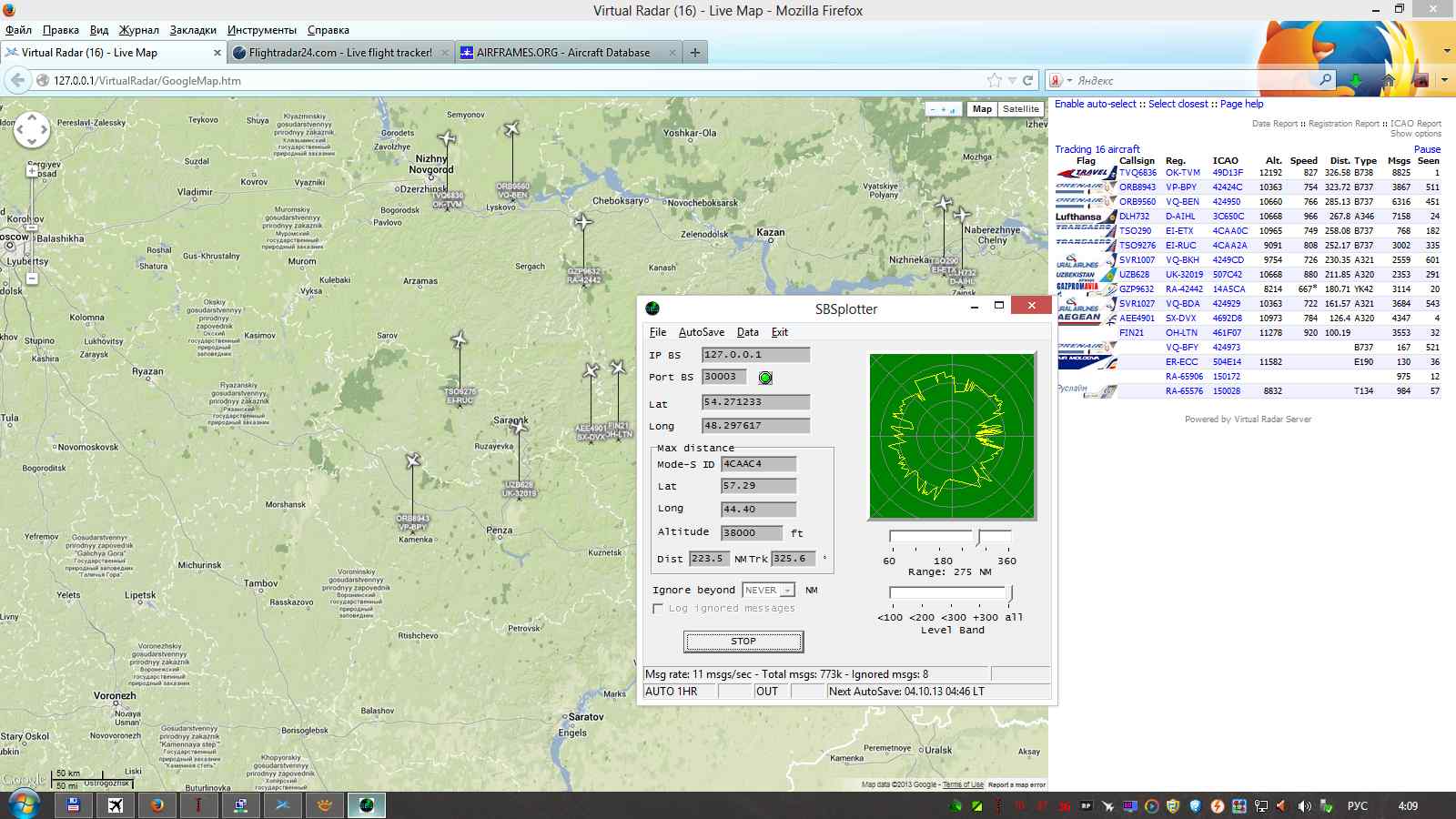Switch to AIRFRAMES.ORG Aircraft Database tab
Viewport: 1456px width, 819px height.
(x=569, y=53)
